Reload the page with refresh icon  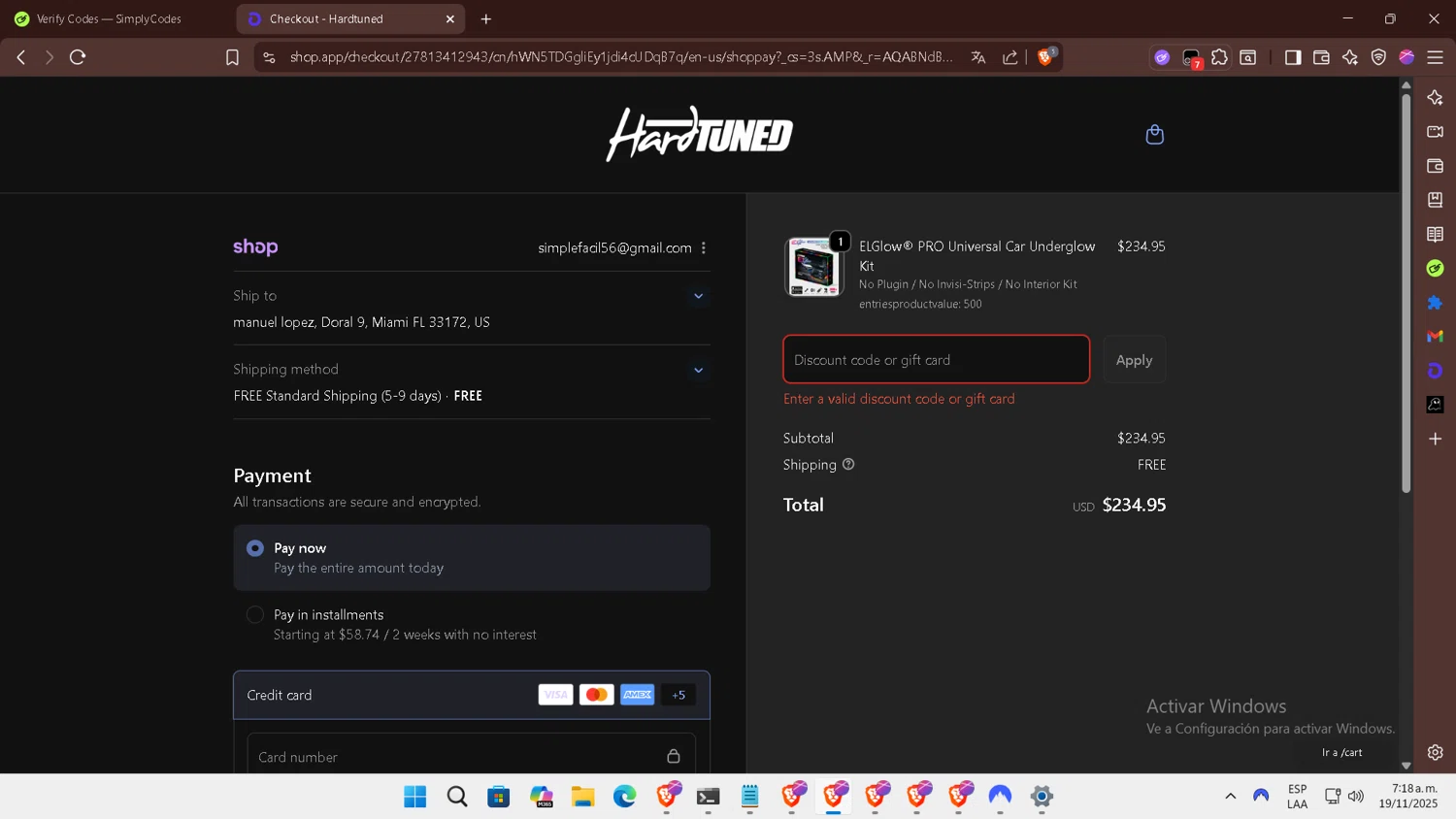(78, 57)
